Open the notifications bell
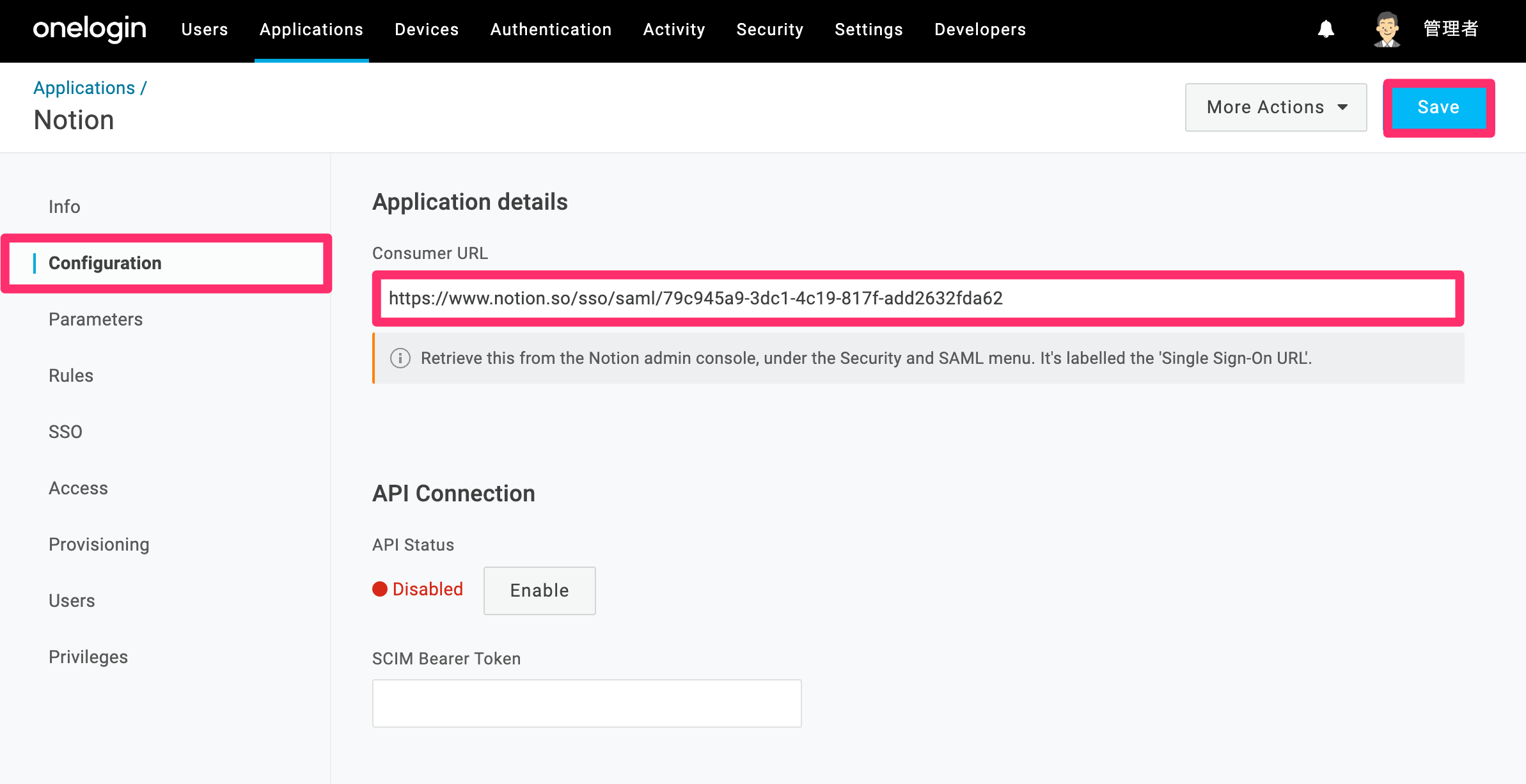This screenshot has width=1526, height=784. click(x=1326, y=29)
